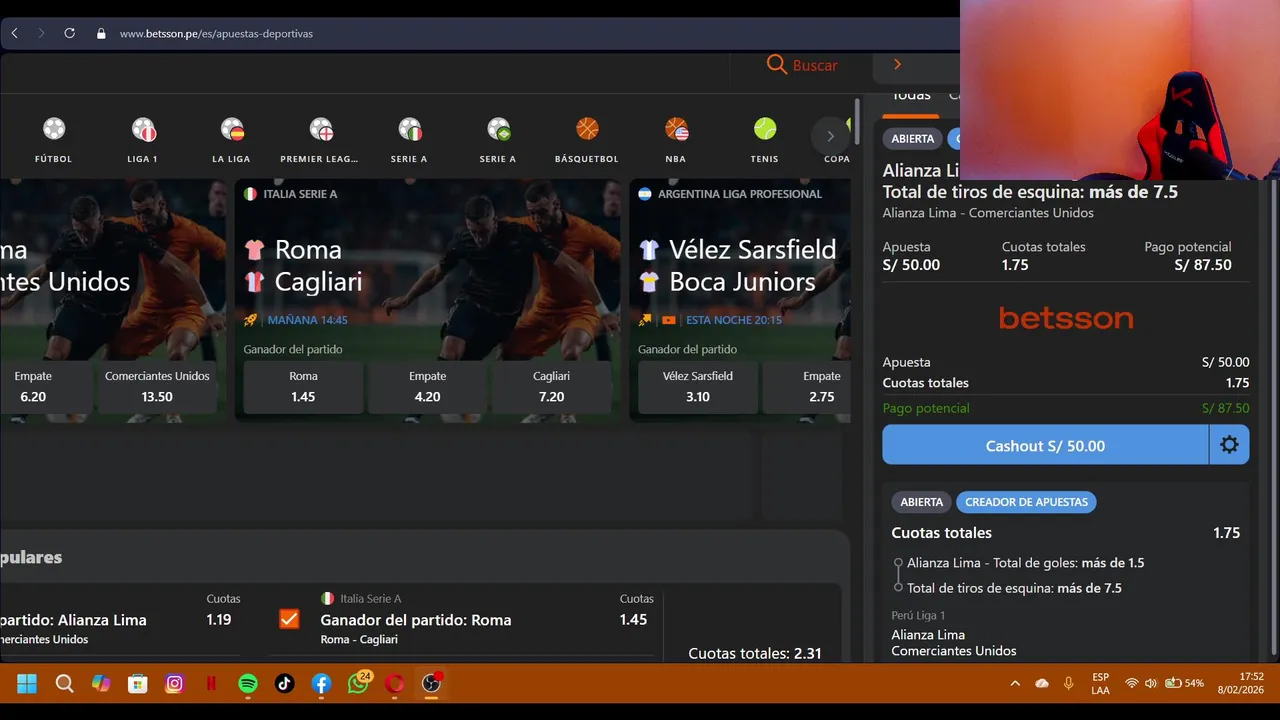The image size is (1280, 720).
Task: Open Argentina Liga Profesional card header
Action: (730, 194)
